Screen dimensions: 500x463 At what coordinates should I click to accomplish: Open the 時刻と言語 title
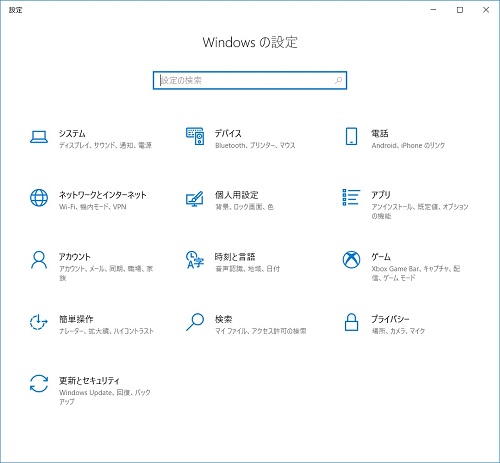pos(235,257)
